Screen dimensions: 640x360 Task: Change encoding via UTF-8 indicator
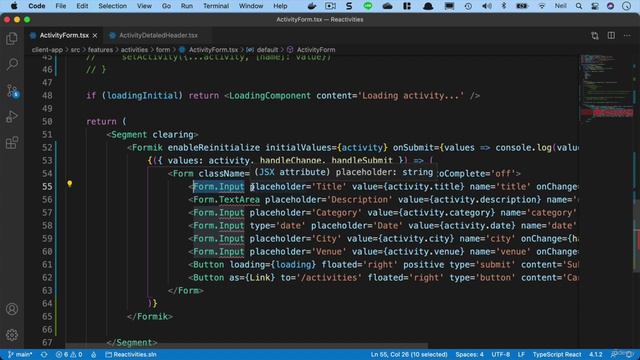pos(500,354)
